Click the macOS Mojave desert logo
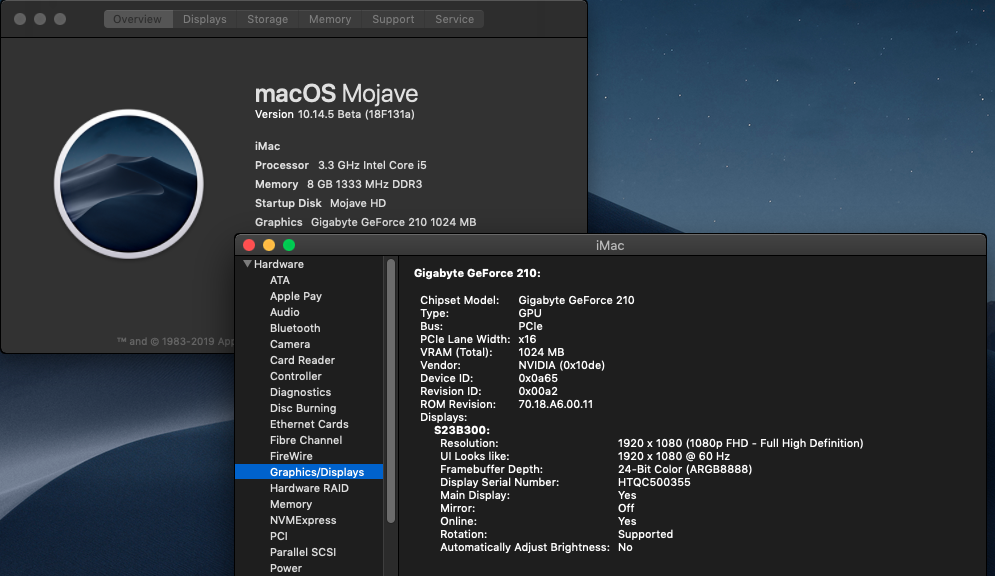The height and width of the screenshot is (576, 995). [129, 184]
